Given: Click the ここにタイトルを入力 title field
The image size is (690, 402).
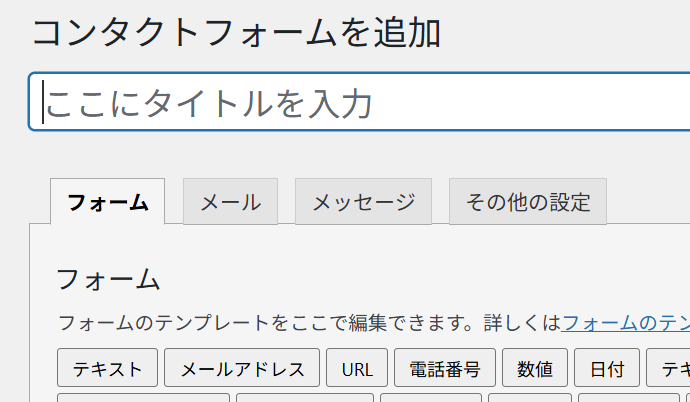Looking at the screenshot, I should (x=359, y=102).
